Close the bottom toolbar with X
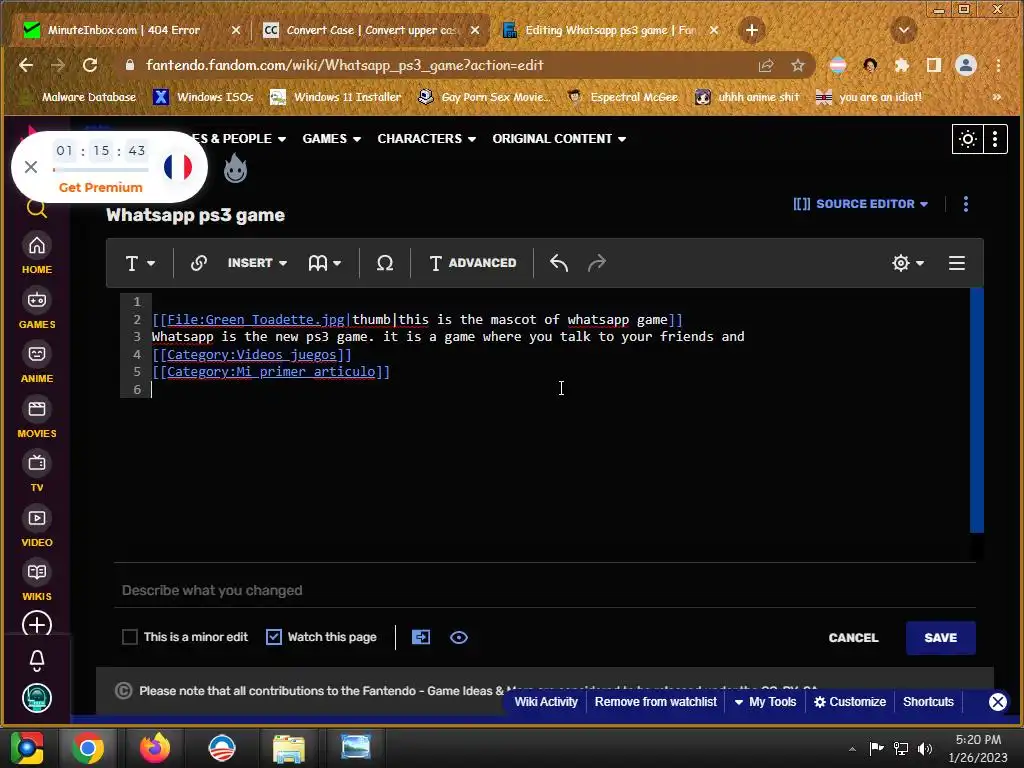 pos(997,701)
